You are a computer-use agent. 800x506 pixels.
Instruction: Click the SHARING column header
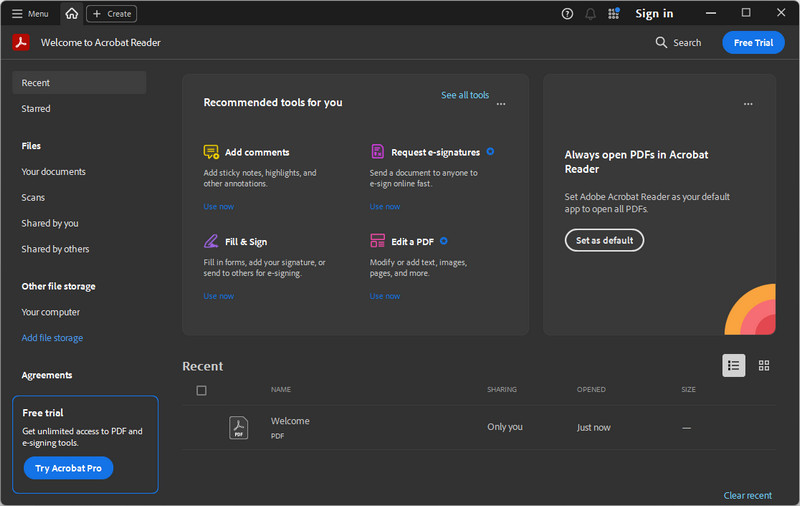click(502, 390)
